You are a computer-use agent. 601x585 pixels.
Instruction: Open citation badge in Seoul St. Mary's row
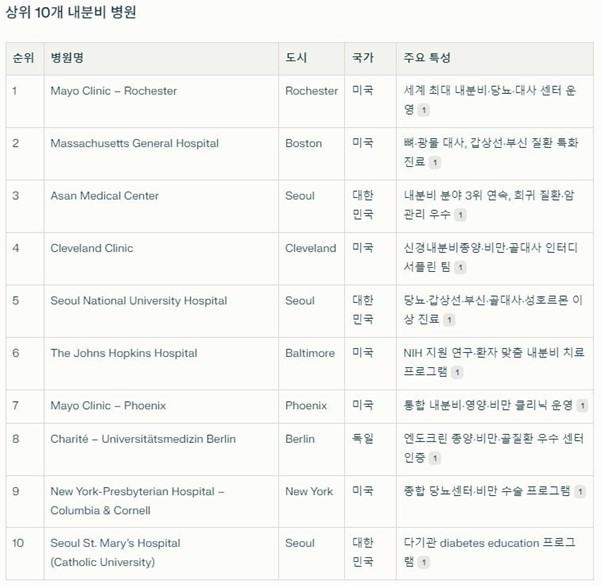pyautogui.click(x=424, y=562)
